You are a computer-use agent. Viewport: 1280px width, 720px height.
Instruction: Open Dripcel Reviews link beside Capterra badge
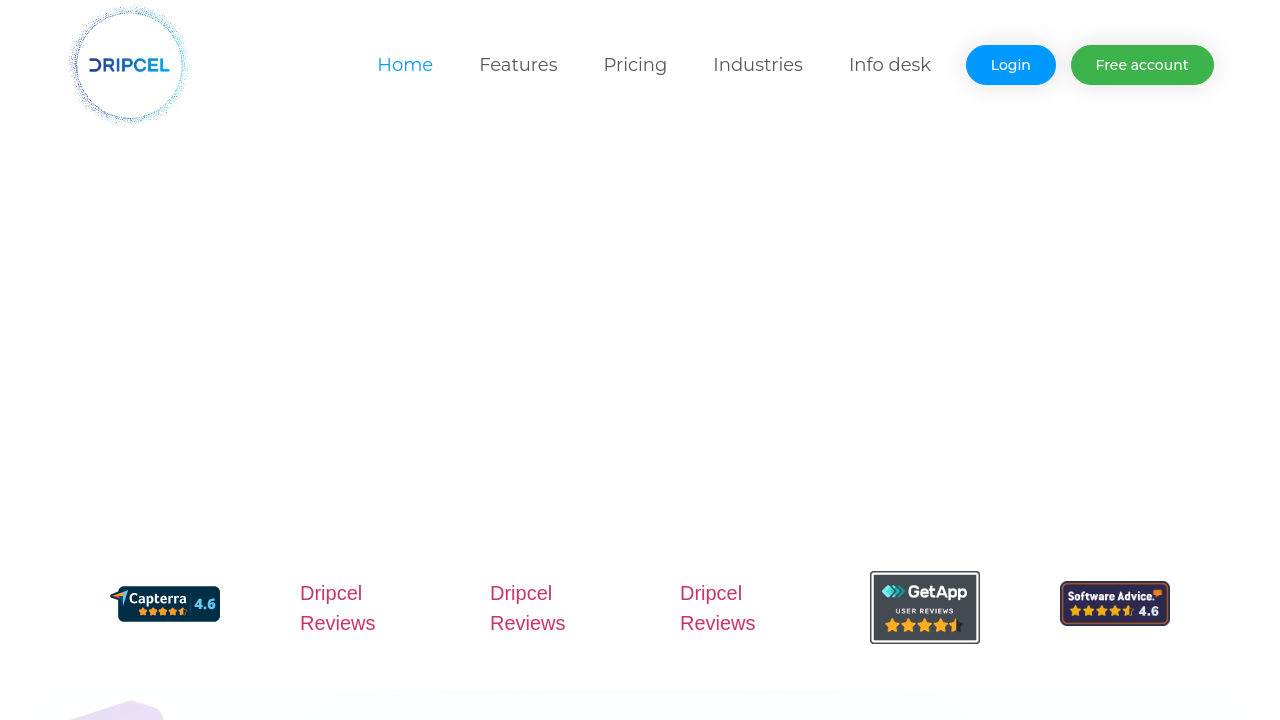pyautogui.click(x=338, y=608)
